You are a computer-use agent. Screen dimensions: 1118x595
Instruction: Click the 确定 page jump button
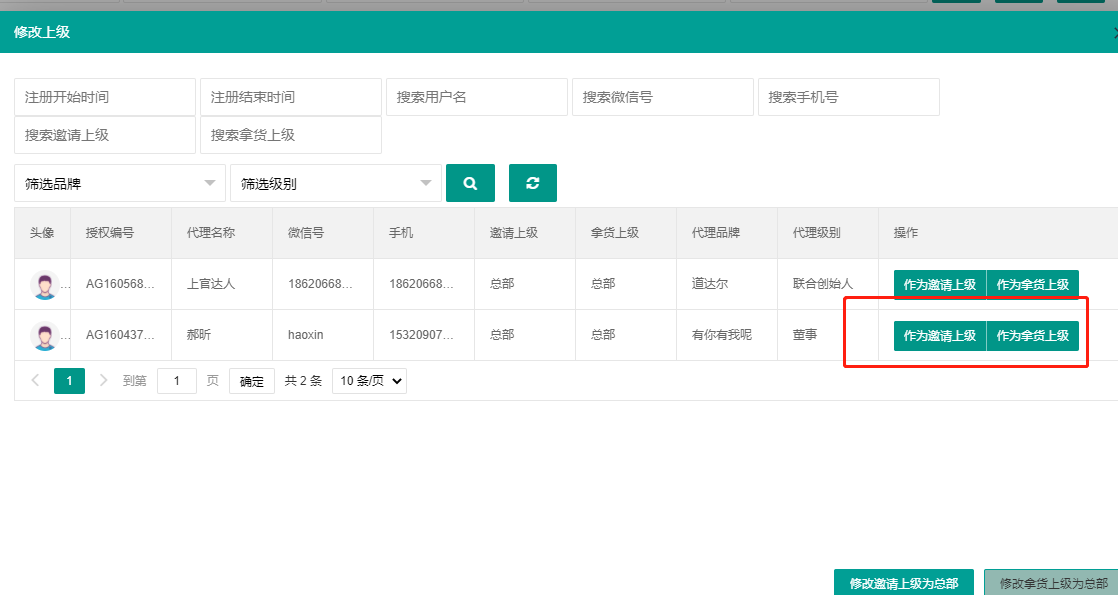click(251, 381)
